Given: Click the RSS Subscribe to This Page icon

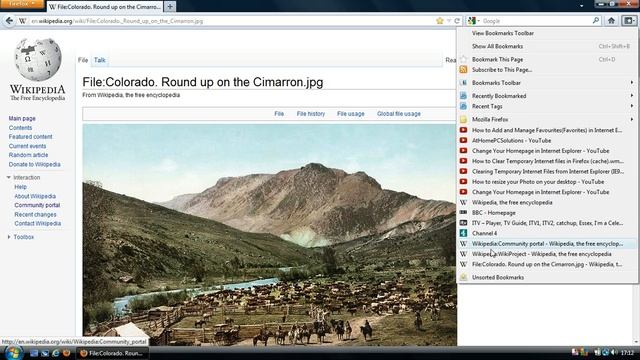Looking at the screenshot, I should 463,70.
